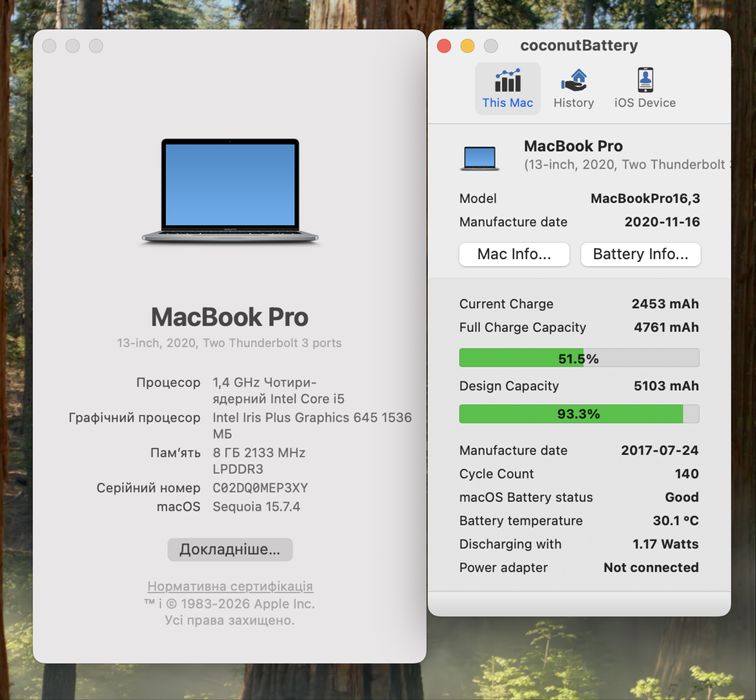Click the Full Charge Capacity 4761 mAh value
756x700 pixels.
(666, 327)
